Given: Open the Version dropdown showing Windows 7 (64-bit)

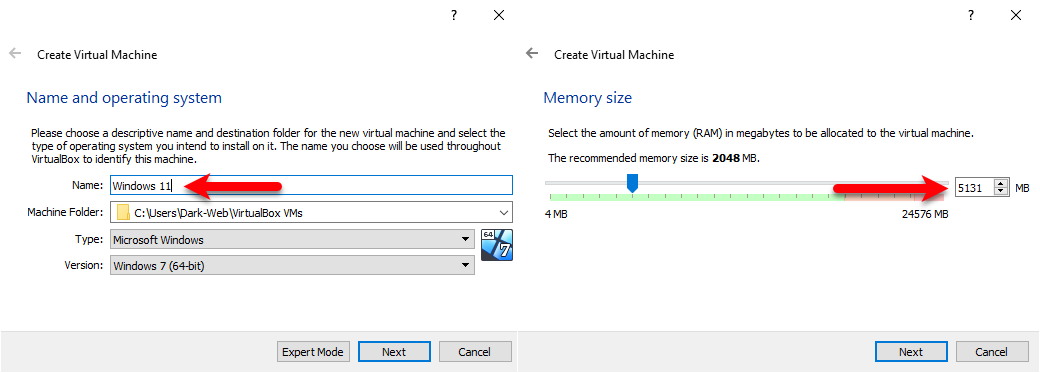Looking at the screenshot, I should [292, 266].
